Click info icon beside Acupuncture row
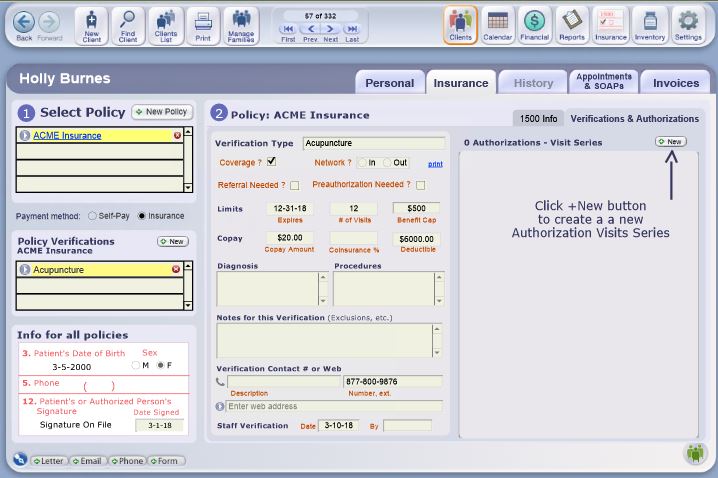 (25, 270)
